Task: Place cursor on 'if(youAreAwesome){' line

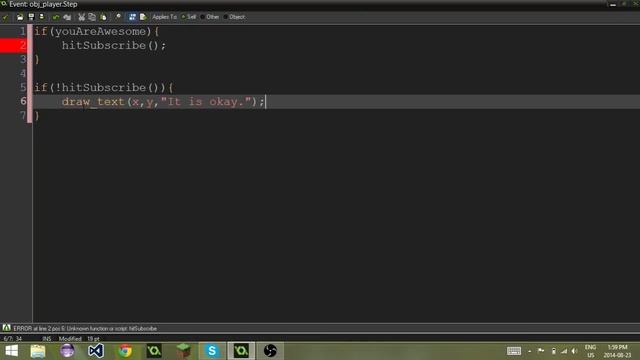Action: coord(97,31)
